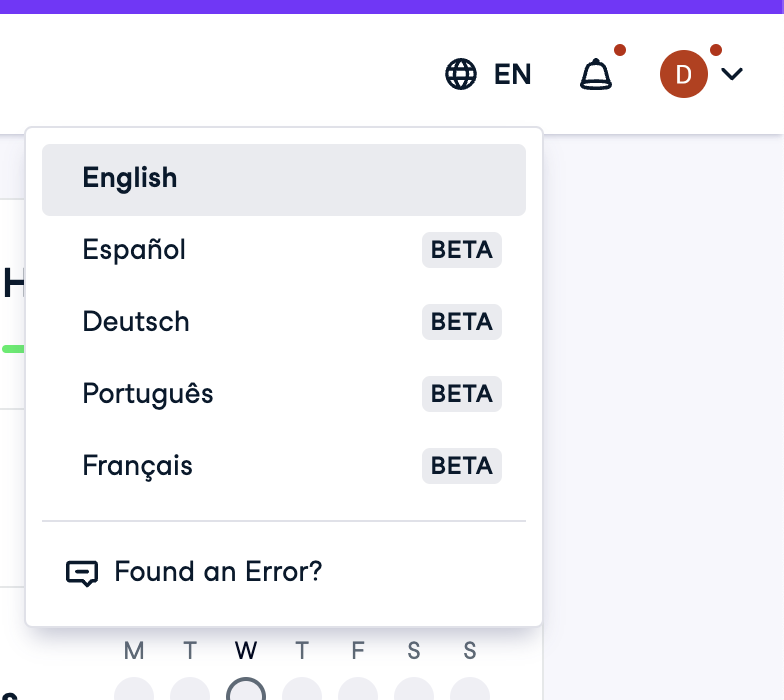The height and width of the screenshot is (700, 784).
Task: Choose Deutsch from the language list
Action: tap(136, 322)
